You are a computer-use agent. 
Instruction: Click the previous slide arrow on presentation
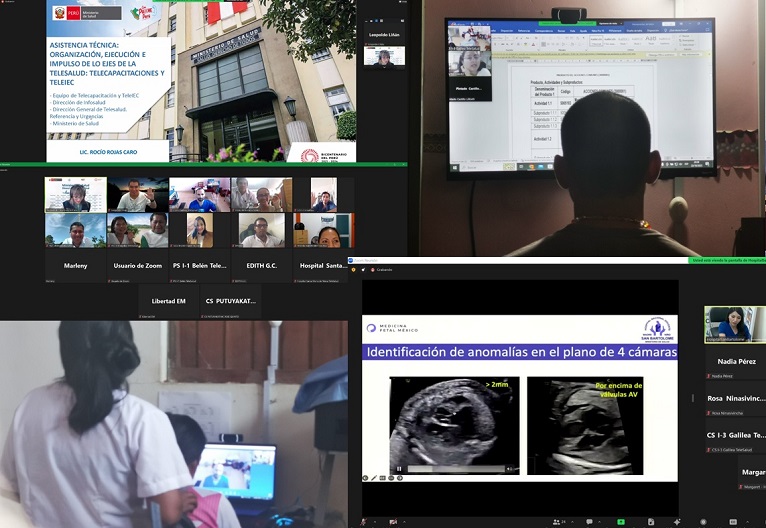click(365, 478)
